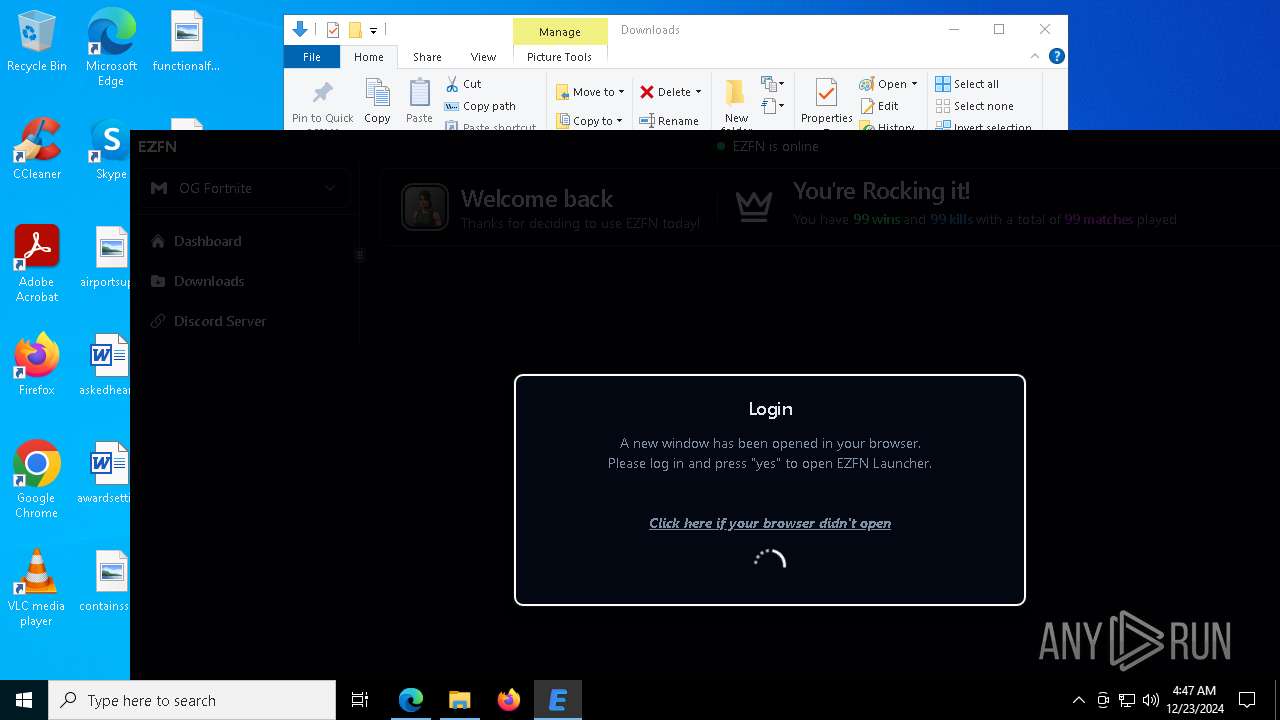Open CCleaner desktop shortcut
The width and height of the screenshot is (1280, 720).
(37, 149)
